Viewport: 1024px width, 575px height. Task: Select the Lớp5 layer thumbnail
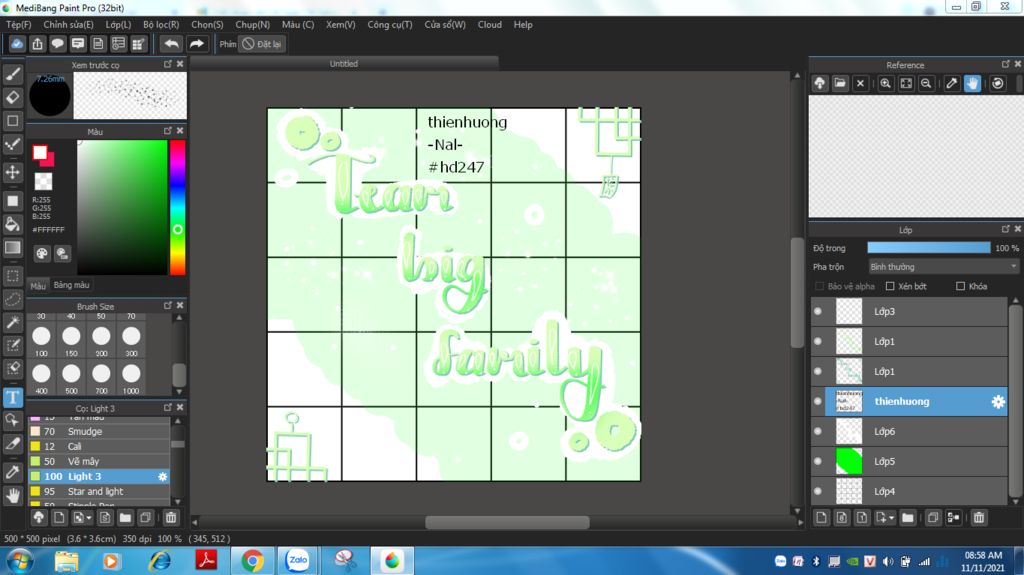tap(849, 461)
